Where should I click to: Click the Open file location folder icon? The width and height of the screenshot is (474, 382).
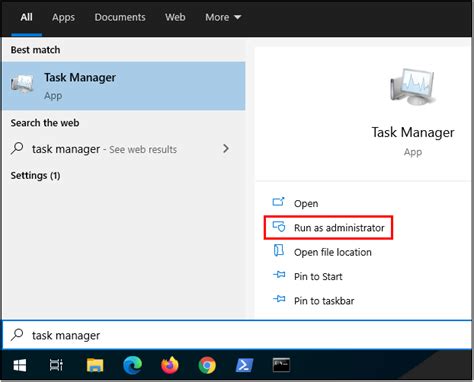click(278, 251)
